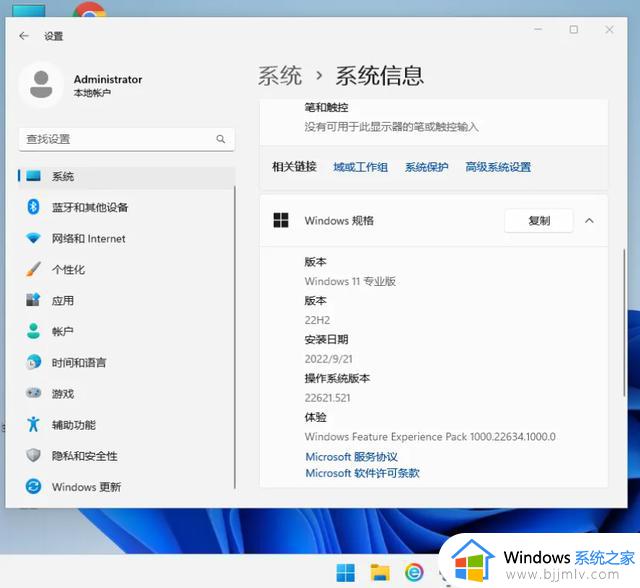Open File Explorer from the taskbar
This screenshot has width=640, height=588.
(x=380, y=572)
